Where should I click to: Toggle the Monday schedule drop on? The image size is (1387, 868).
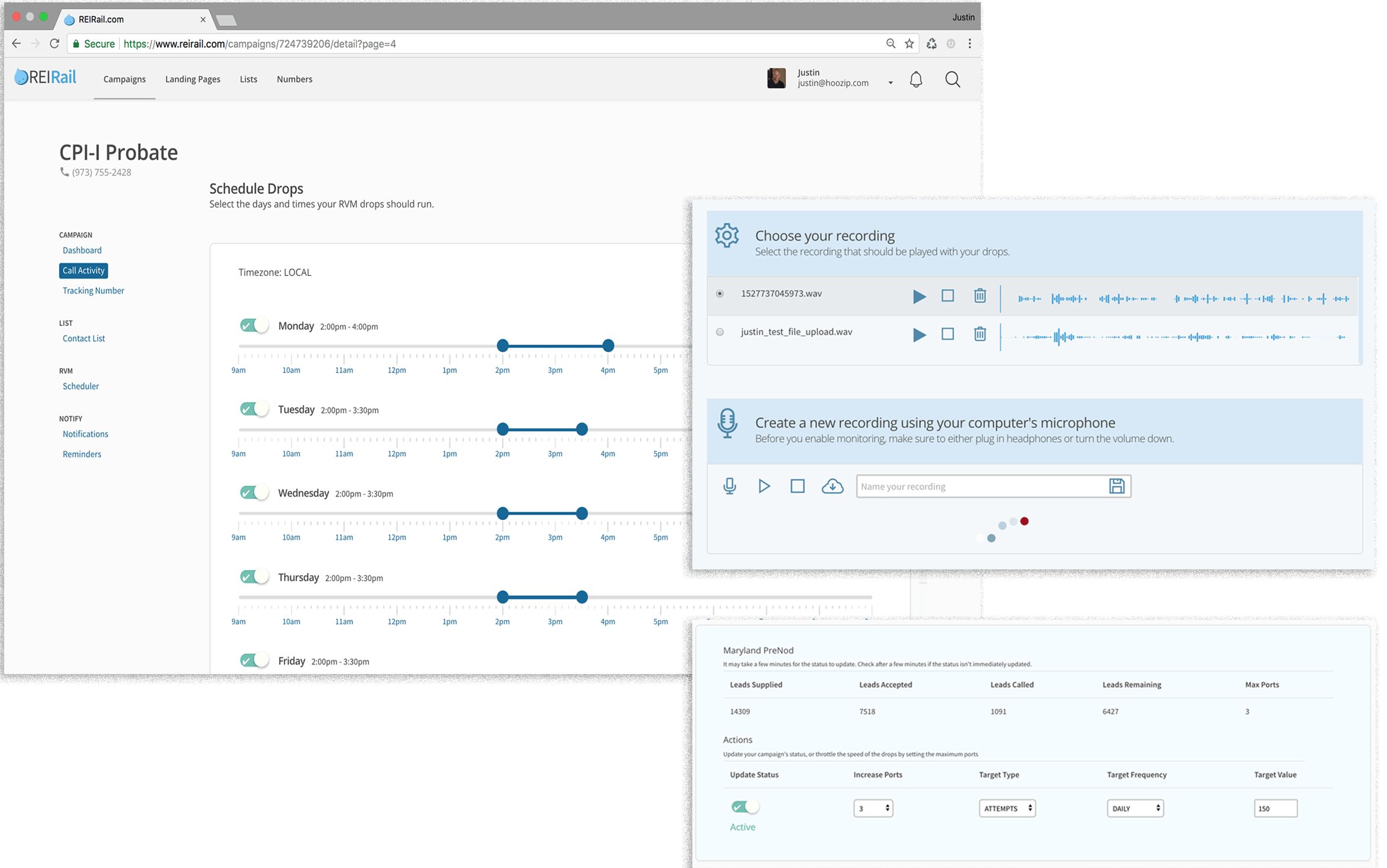click(252, 325)
